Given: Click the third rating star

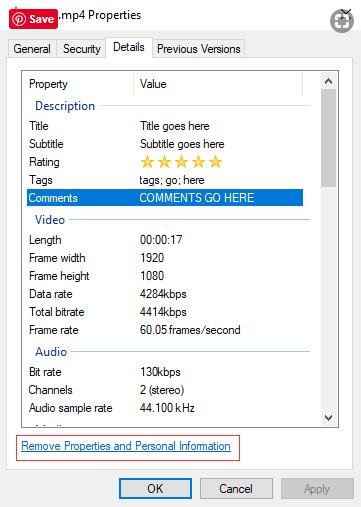Looking at the screenshot, I should pos(181,162).
